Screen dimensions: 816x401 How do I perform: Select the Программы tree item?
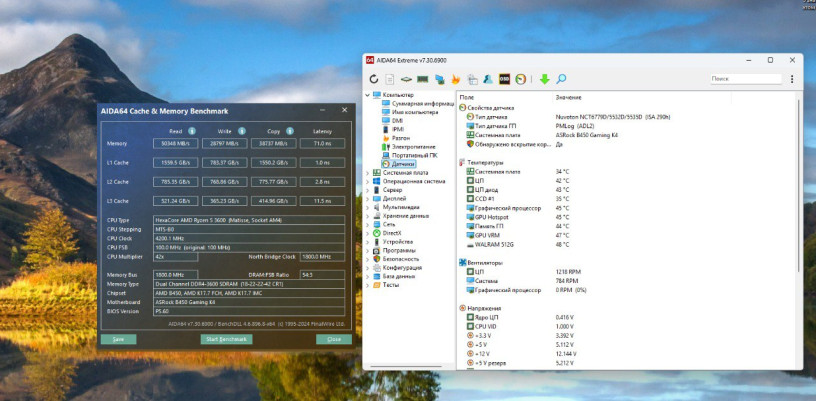(x=394, y=250)
